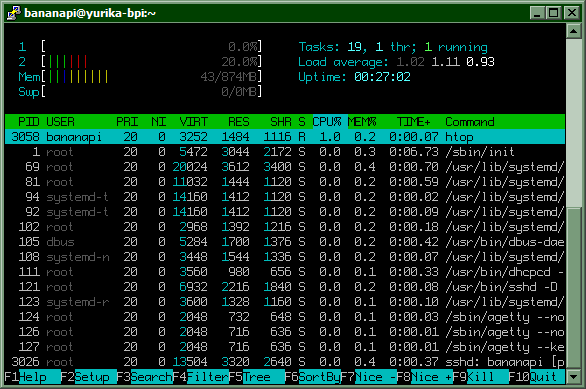Click the CPU 2 usage meter bar
The height and width of the screenshot is (389, 586).
point(151,62)
